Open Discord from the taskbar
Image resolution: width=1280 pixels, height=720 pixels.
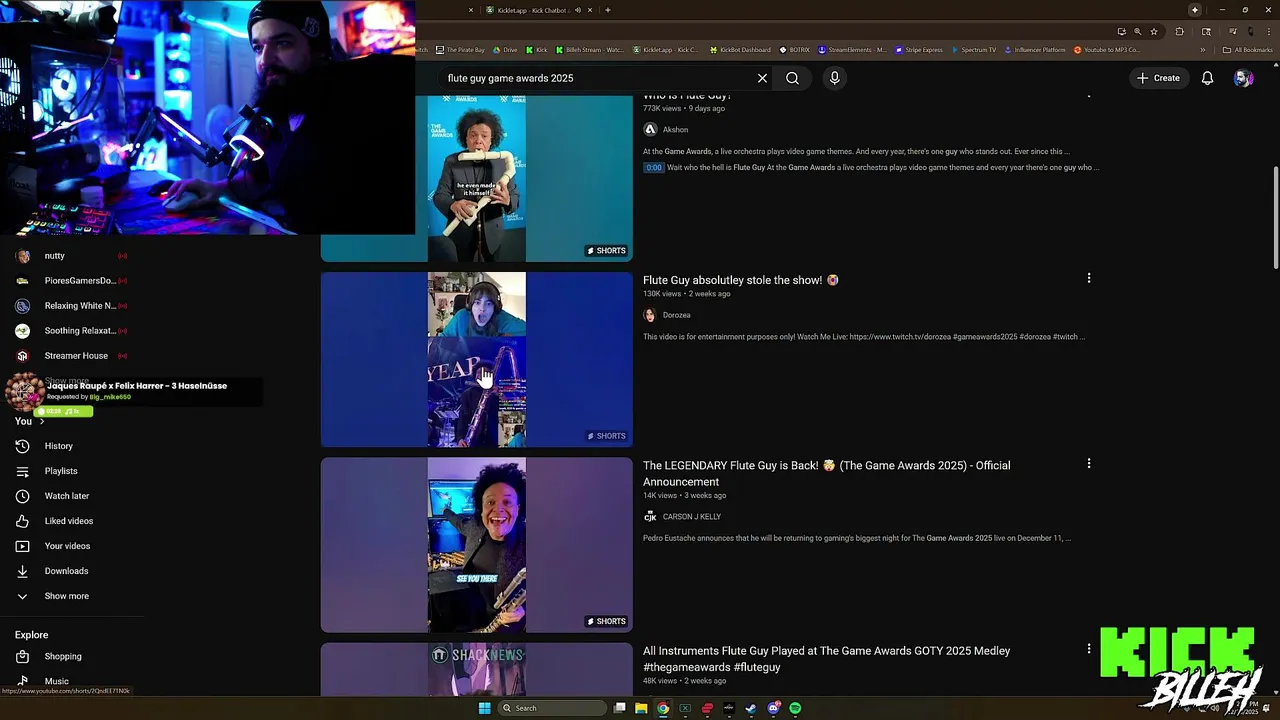773,708
